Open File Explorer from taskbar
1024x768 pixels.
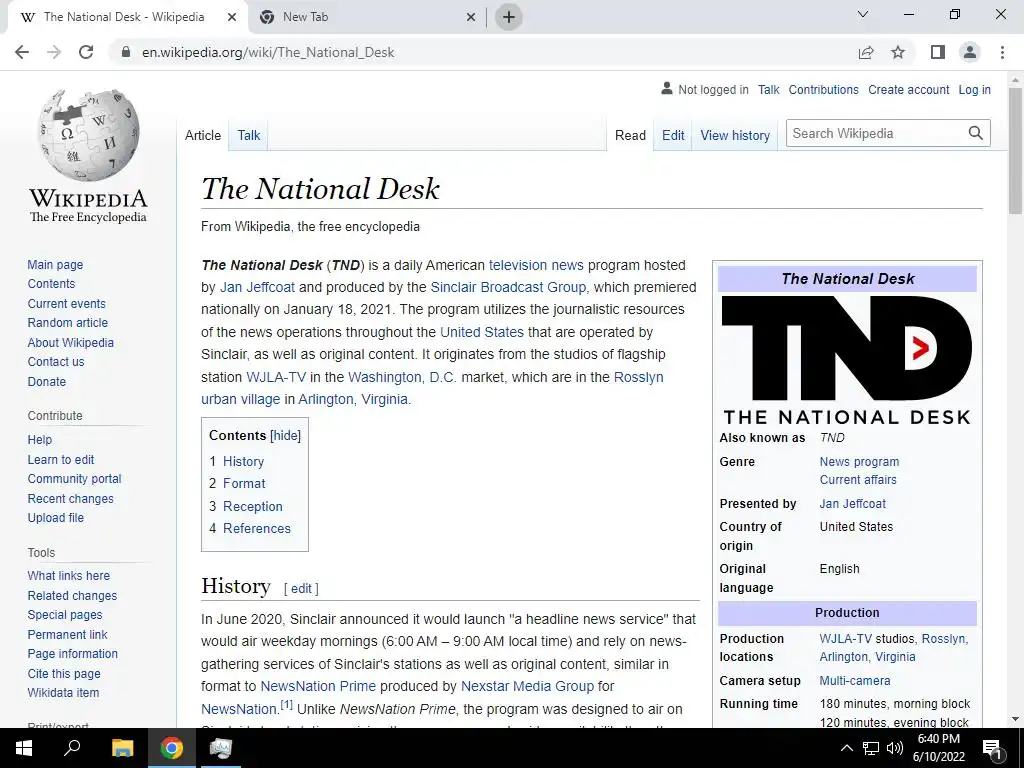coord(122,748)
